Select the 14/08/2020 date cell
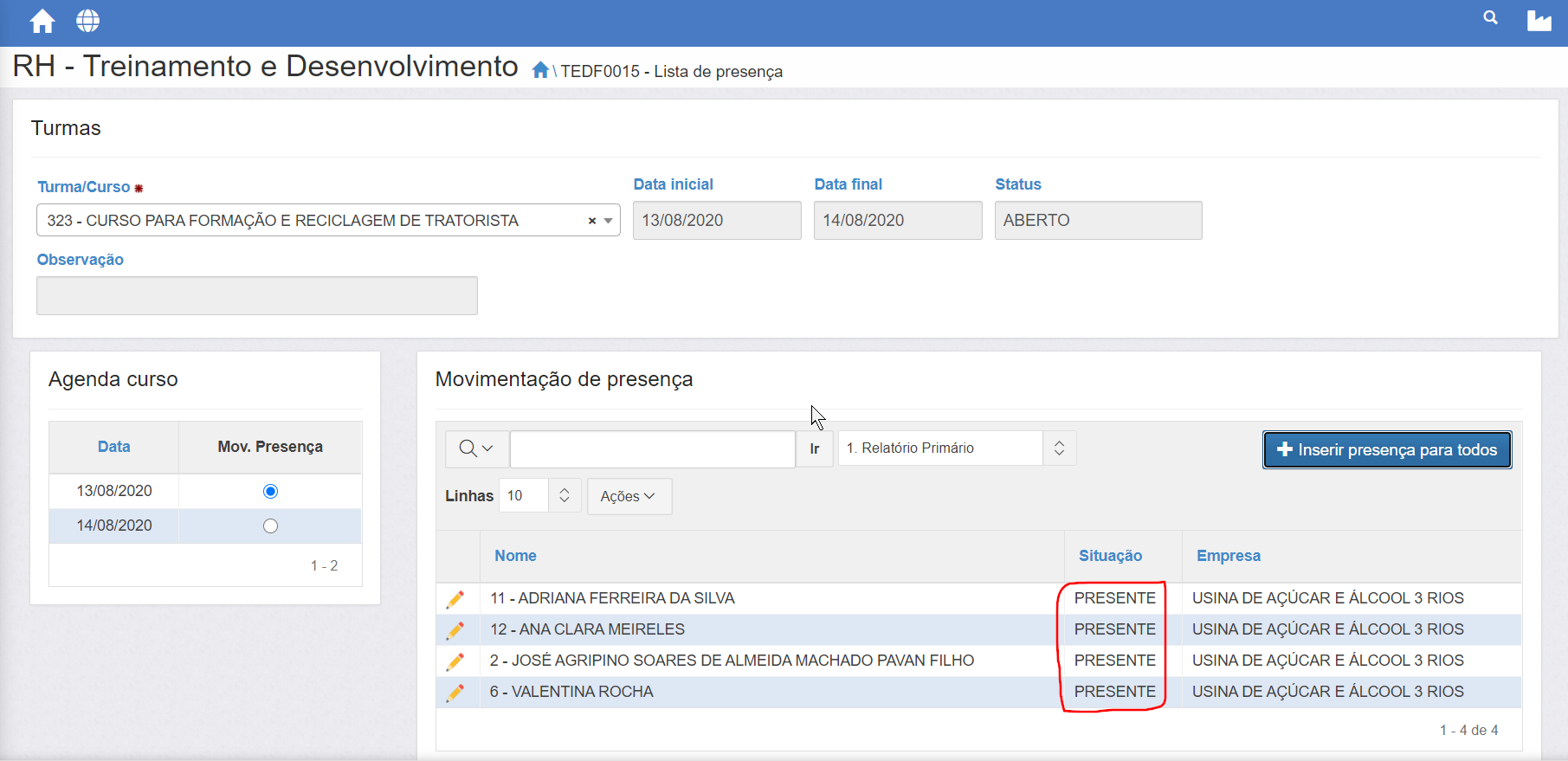Screen dimensions: 1568x761 114,526
